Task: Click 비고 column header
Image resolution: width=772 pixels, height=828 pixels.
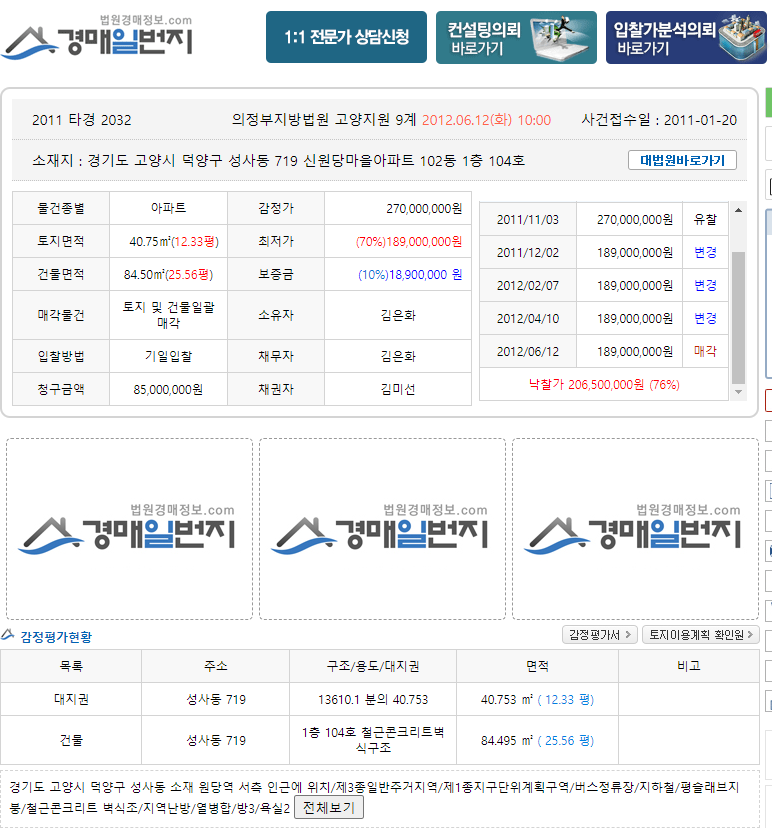Action: click(689, 666)
